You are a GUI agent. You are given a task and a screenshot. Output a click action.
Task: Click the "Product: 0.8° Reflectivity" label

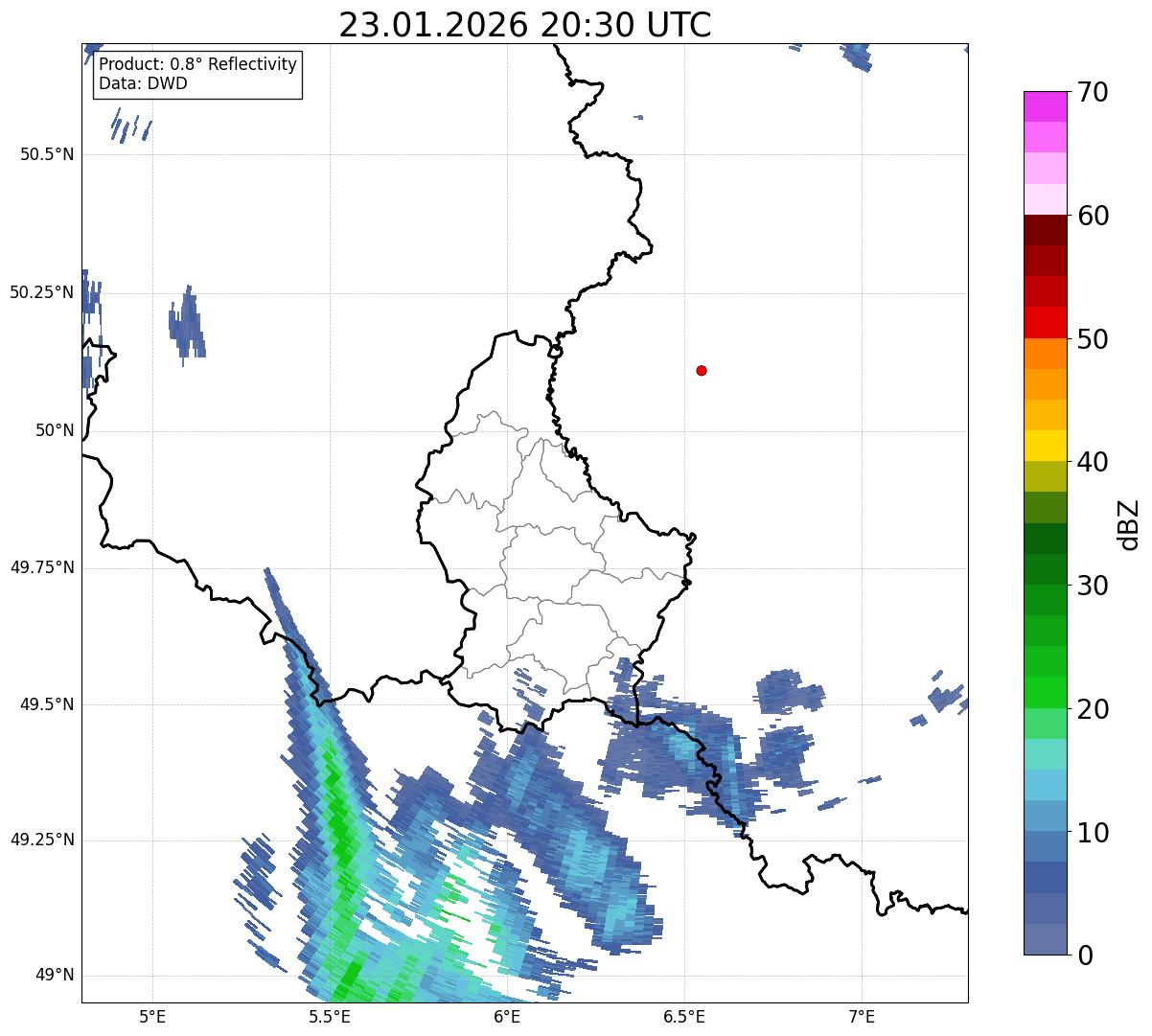click(198, 64)
